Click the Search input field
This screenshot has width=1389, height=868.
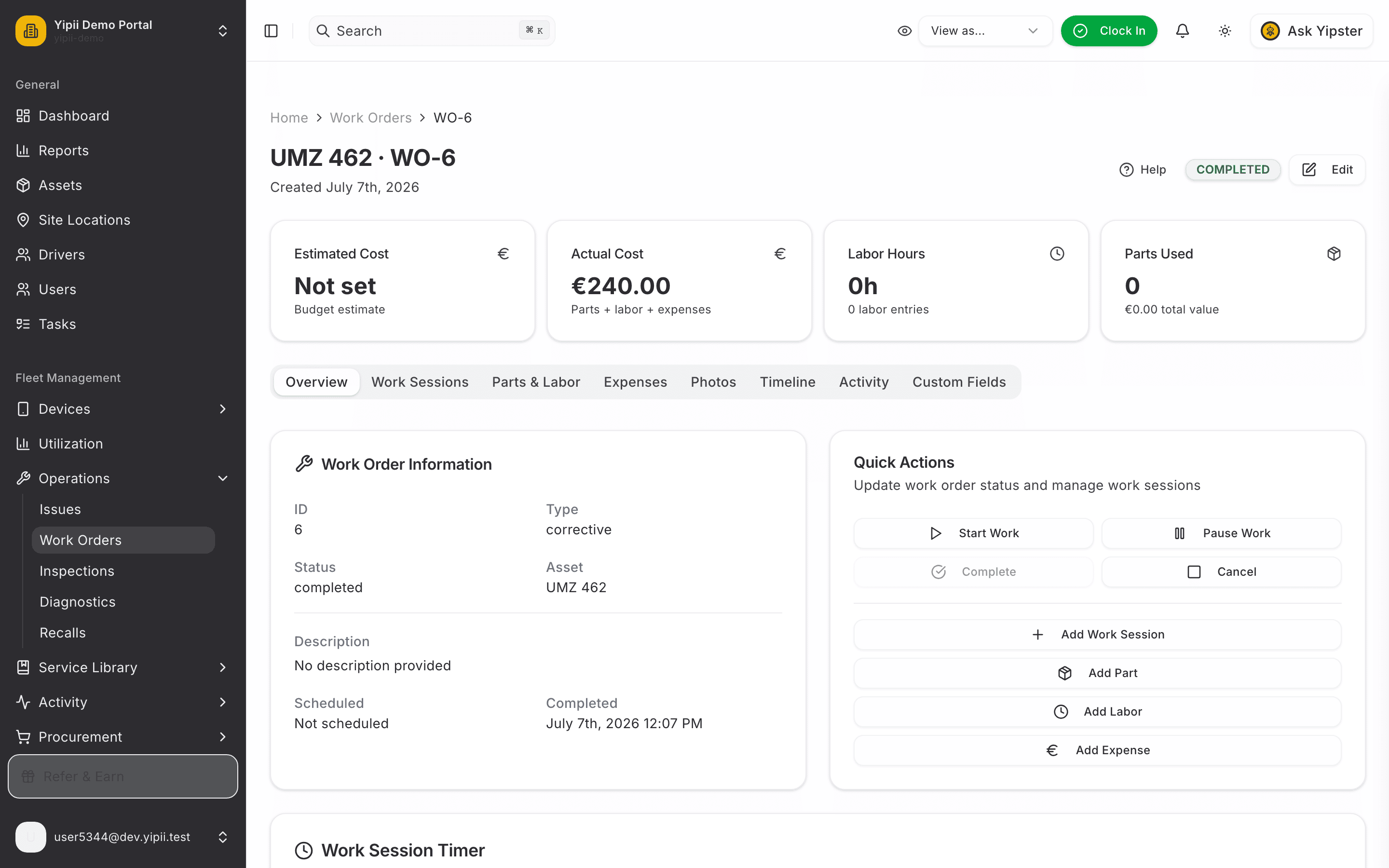point(432,31)
